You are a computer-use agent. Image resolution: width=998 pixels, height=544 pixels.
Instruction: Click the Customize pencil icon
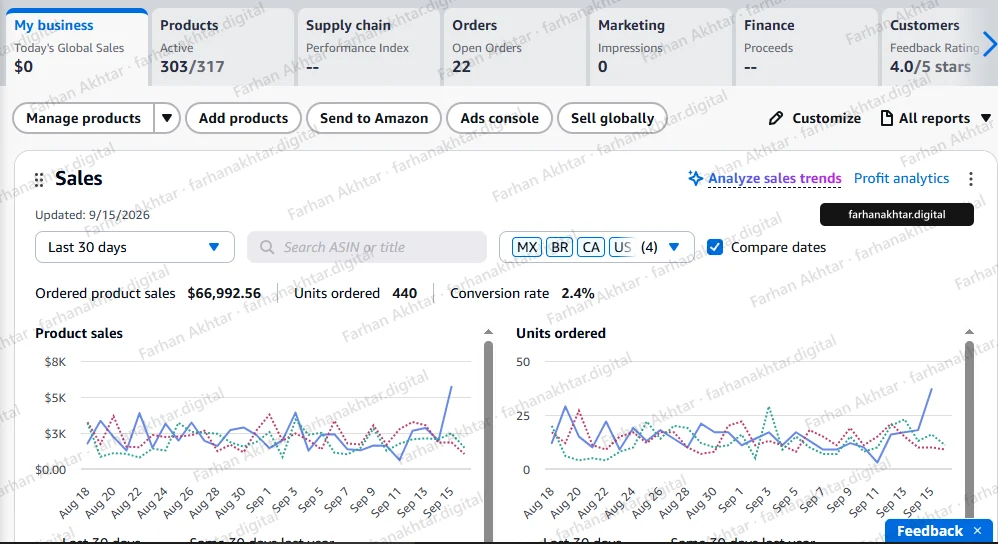pos(775,118)
